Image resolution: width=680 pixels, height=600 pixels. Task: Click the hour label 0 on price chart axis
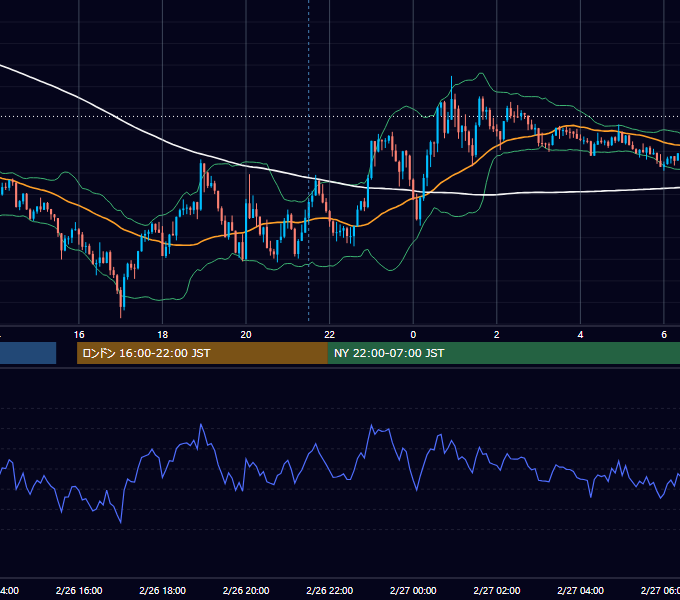[x=413, y=335]
